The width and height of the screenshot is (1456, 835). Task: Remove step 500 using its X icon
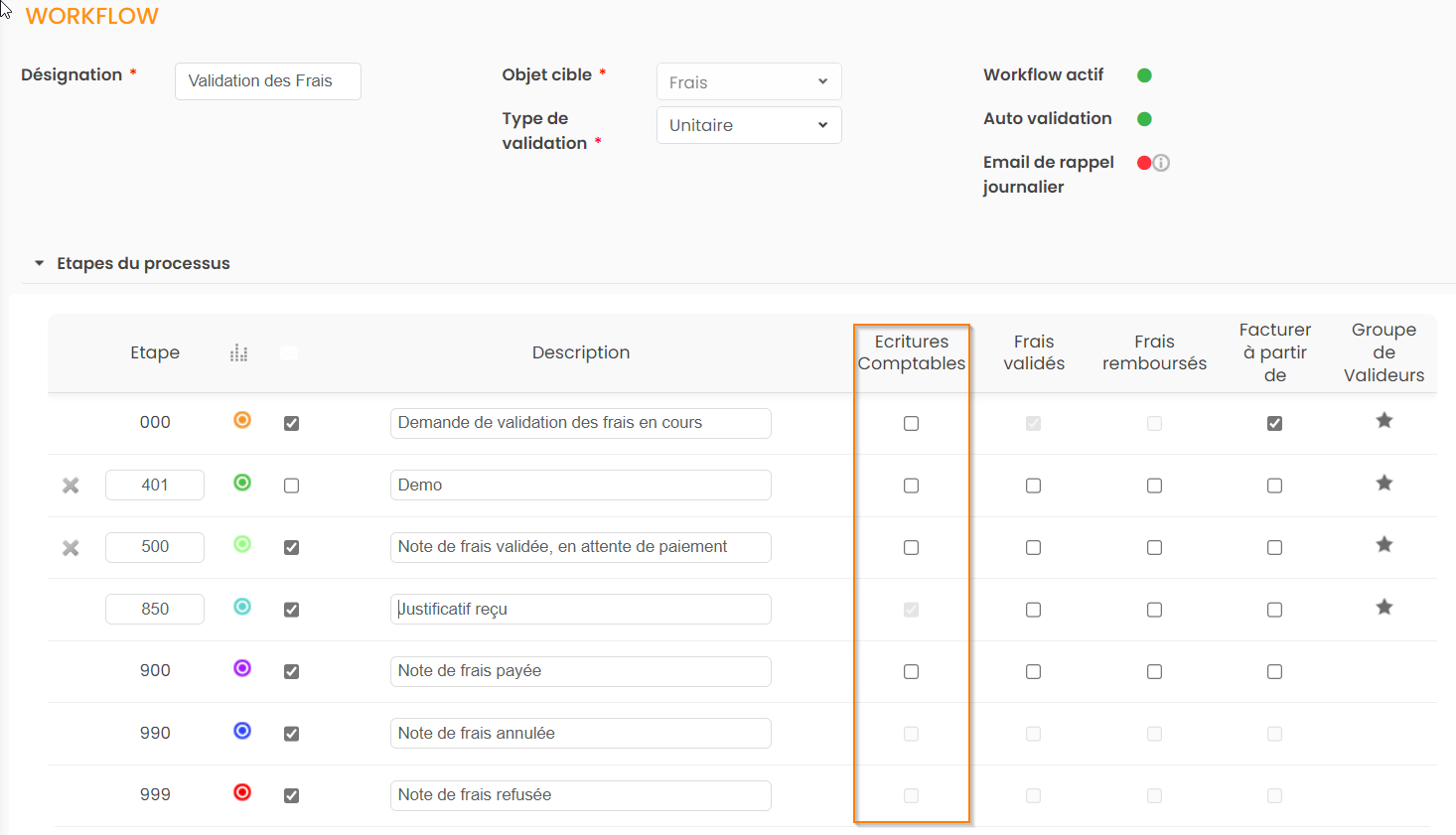(x=71, y=548)
